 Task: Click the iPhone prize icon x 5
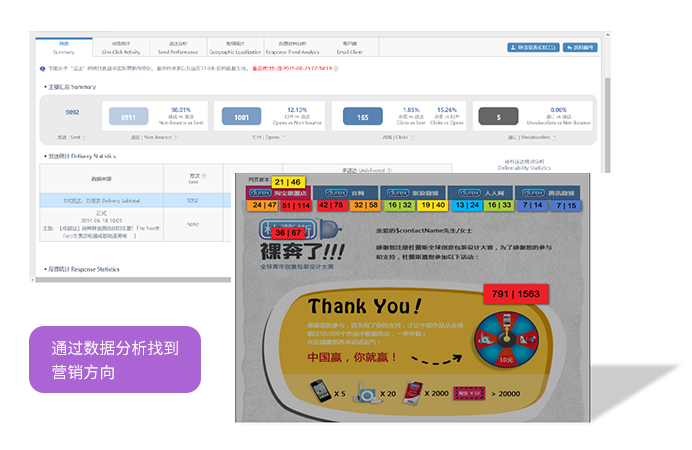coord(321,390)
